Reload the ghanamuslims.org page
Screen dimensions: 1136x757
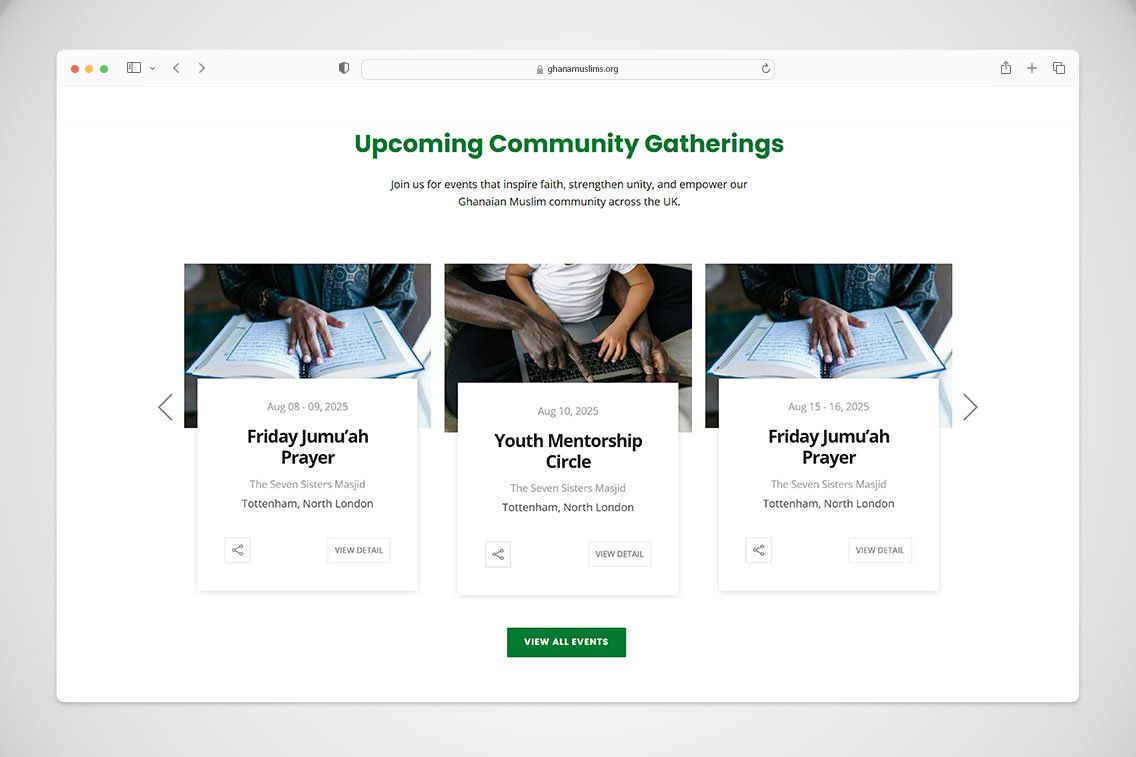766,69
